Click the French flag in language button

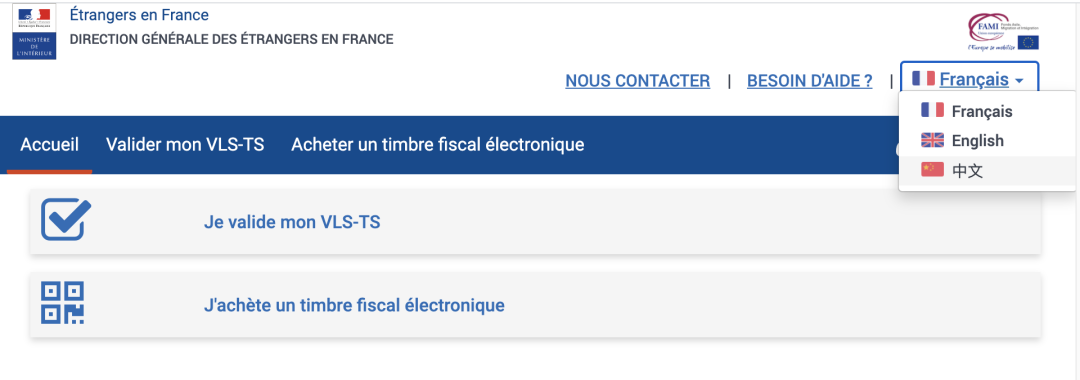click(x=923, y=79)
